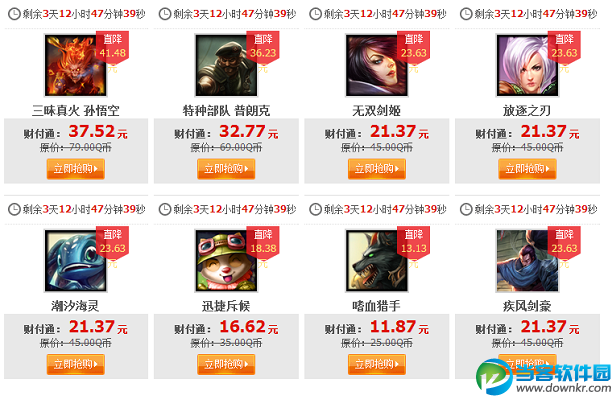Image resolution: width=612 pixels, height=402 pixels.
Task: Buy 迅捷斥候 with 立即抢购 button
Action: pyautogui.click(x=226, y=364)
